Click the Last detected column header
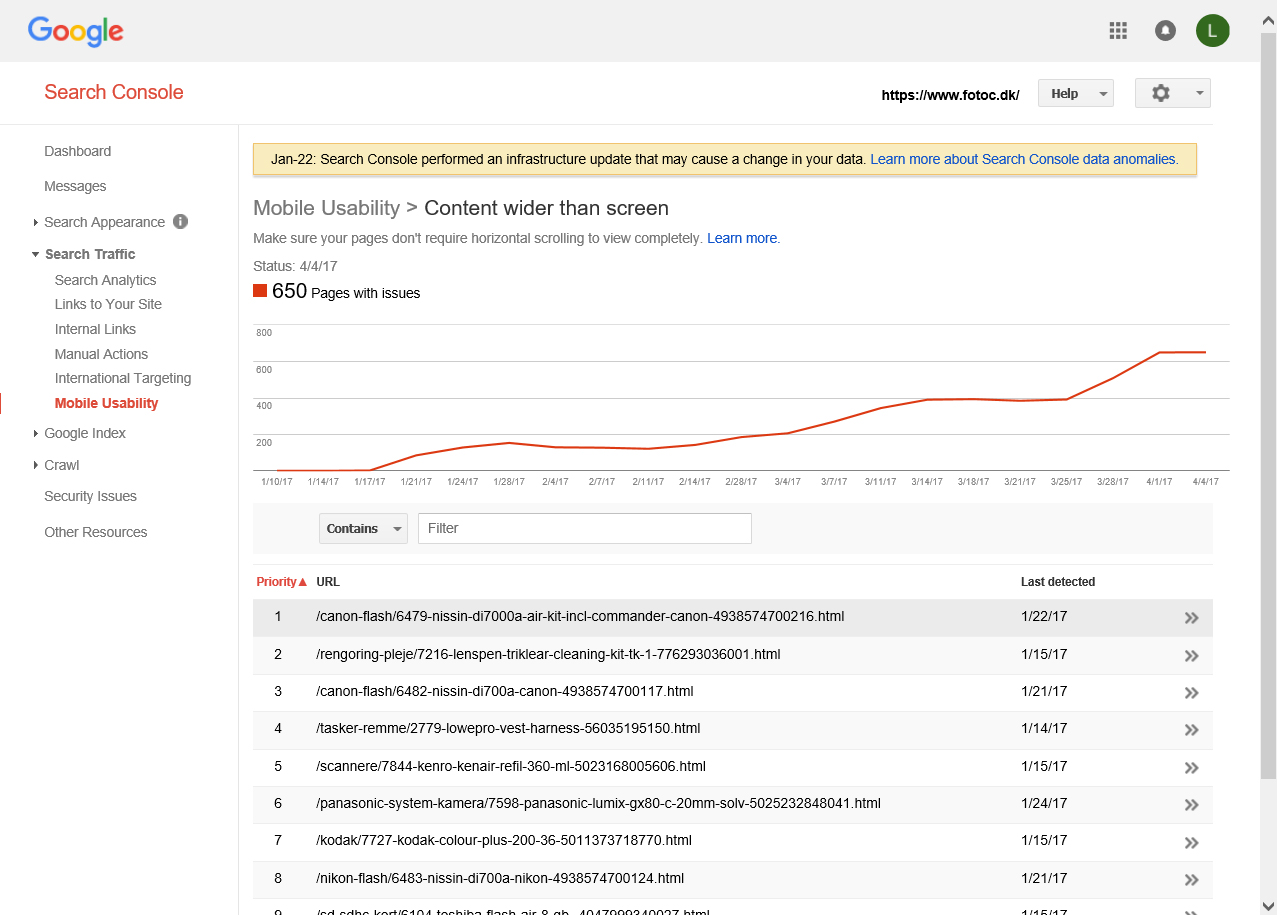Screen dimensions: 1277x915 click(x=1058, y=582)
